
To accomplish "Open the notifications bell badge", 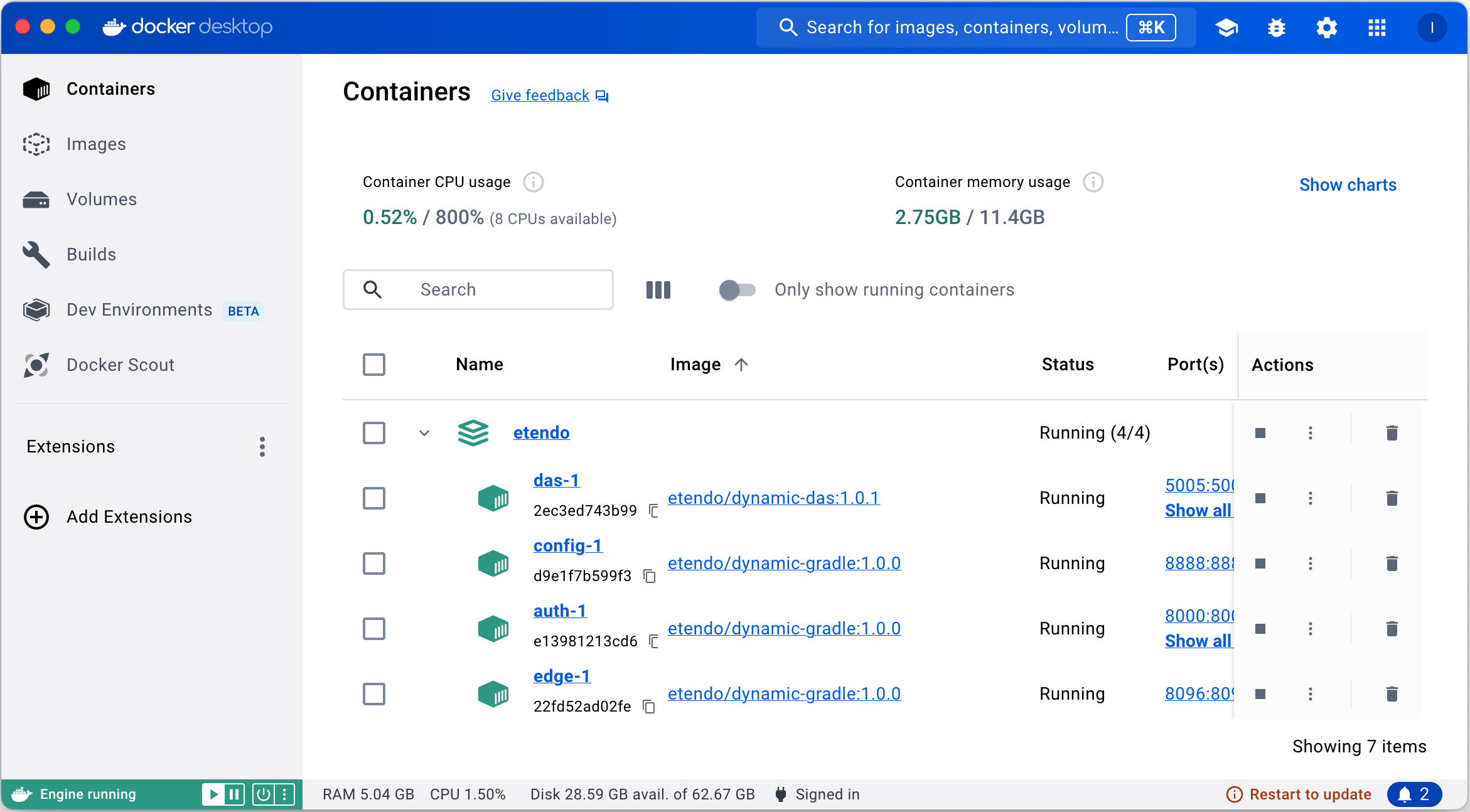I will 1415,794.
